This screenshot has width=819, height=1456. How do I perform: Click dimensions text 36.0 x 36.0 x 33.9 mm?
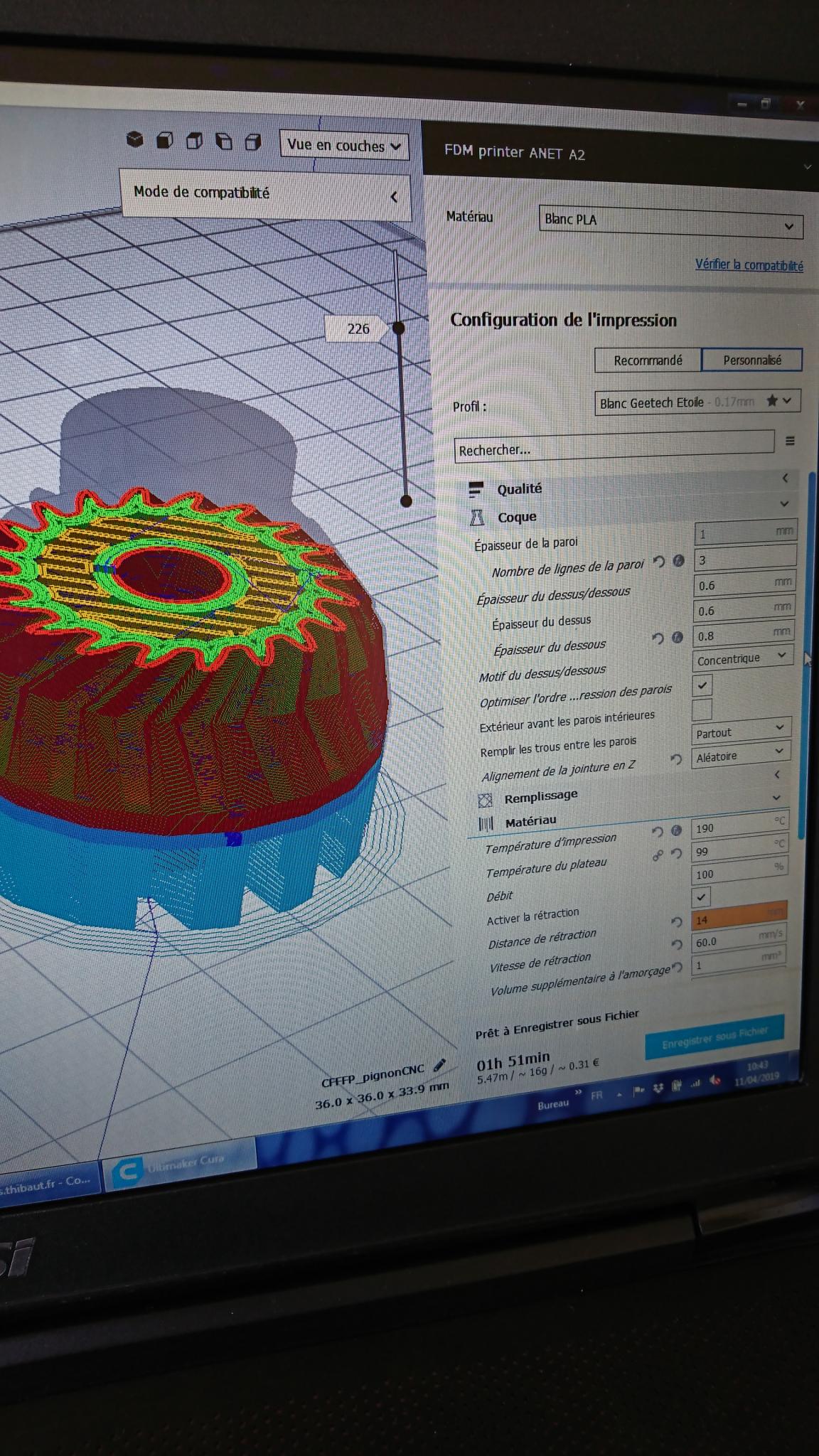pyautogui.click(x=382, y=1096)
